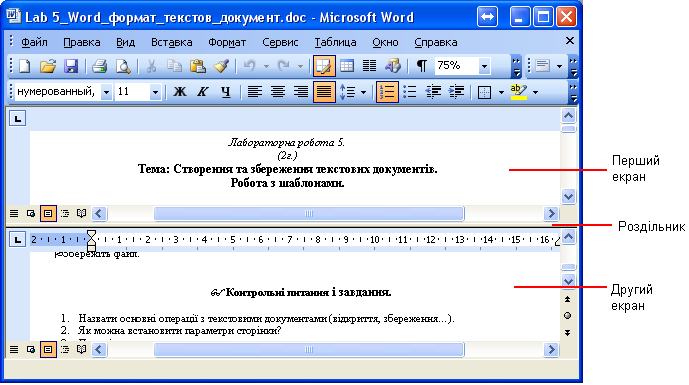Open a file with folder icon

click(47, 66)
